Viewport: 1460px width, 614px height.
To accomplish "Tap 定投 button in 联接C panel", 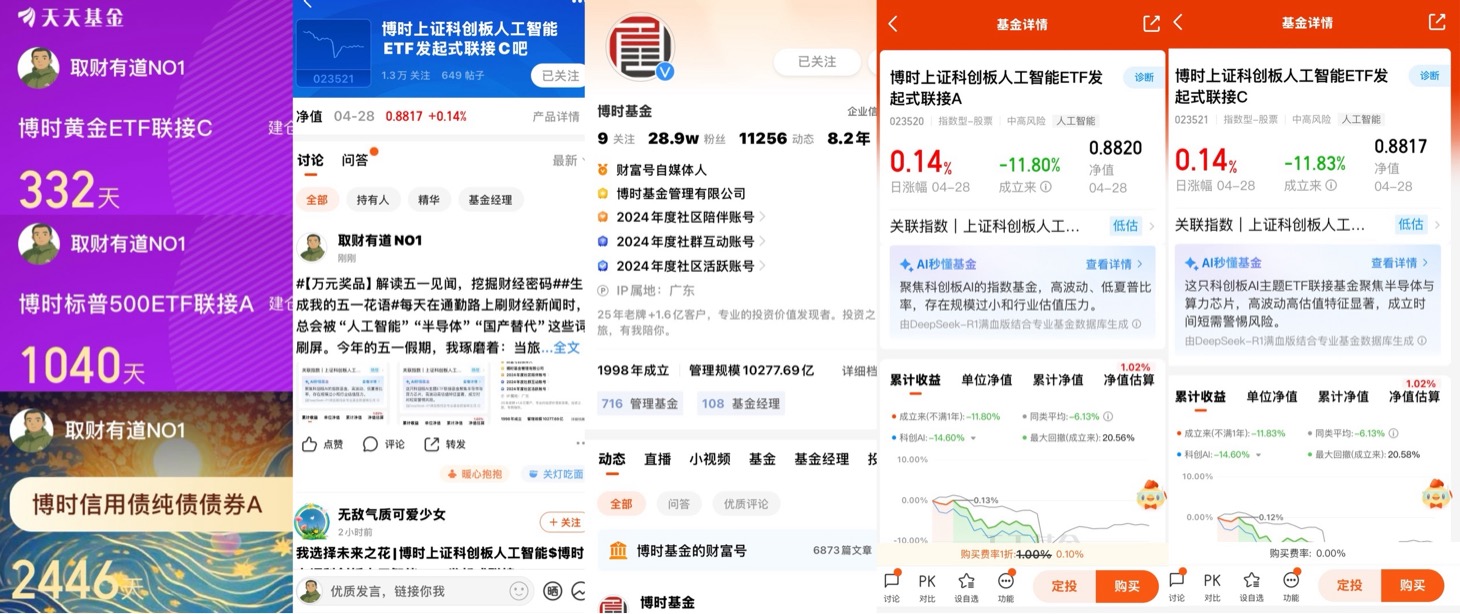I will [x=1349, y=585].
